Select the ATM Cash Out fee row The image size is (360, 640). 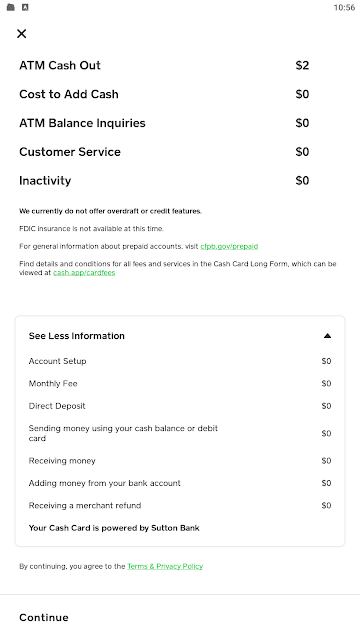tap(164, 65)
